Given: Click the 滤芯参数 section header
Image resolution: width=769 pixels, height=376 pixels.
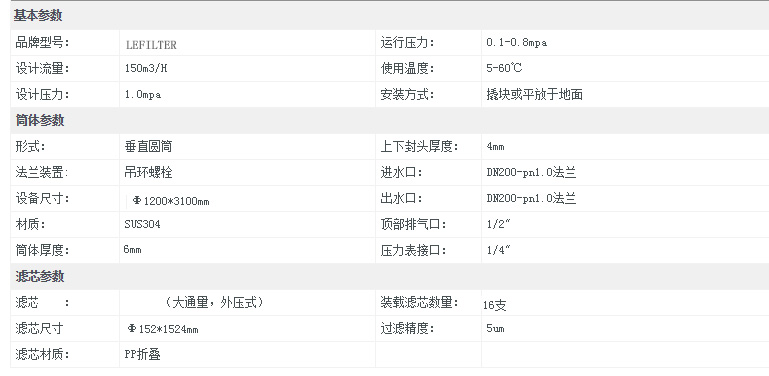Looking at the screenshot, I should (x=39, y=276).
